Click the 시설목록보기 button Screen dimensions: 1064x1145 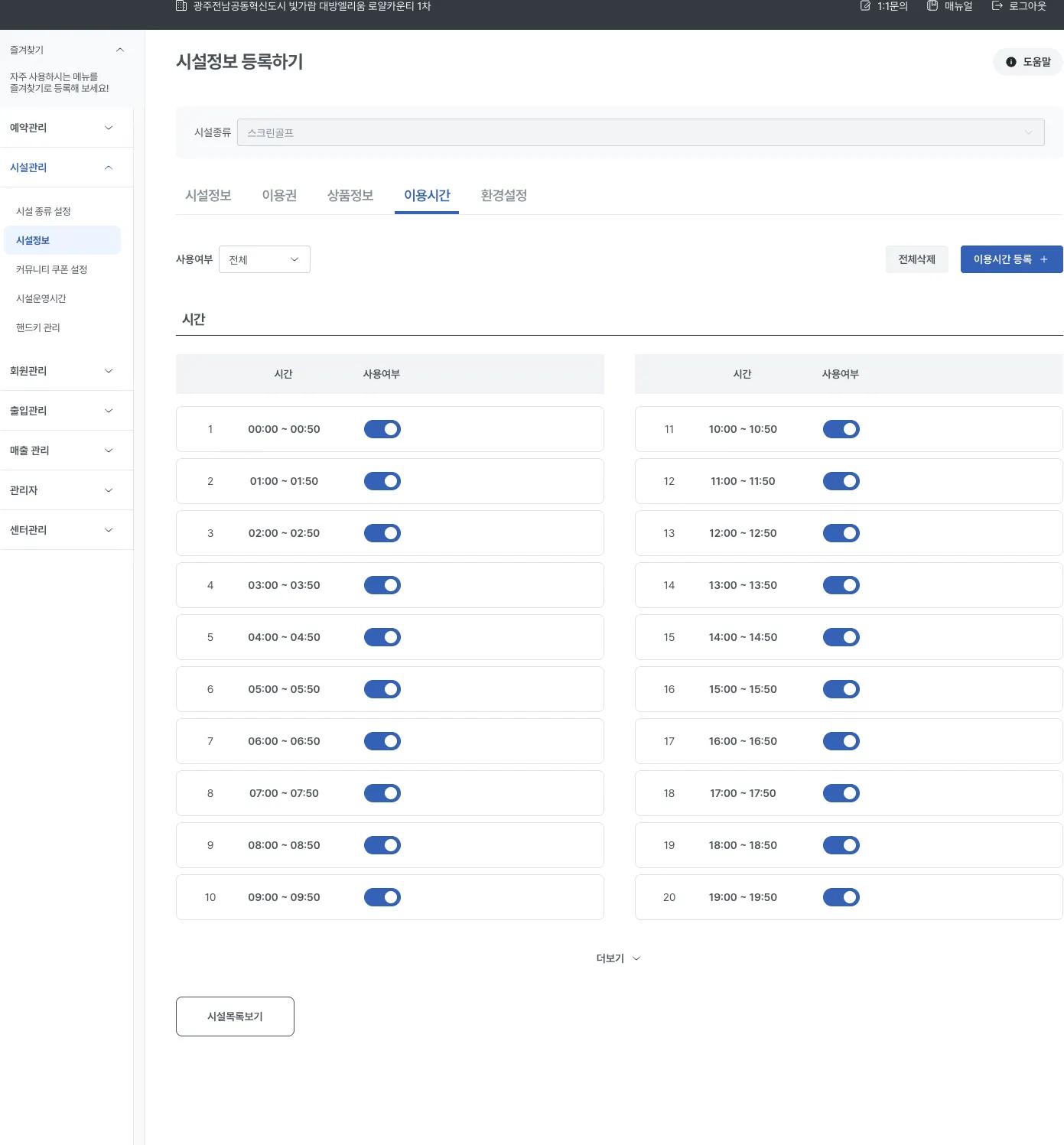[x=235, y=1017]
